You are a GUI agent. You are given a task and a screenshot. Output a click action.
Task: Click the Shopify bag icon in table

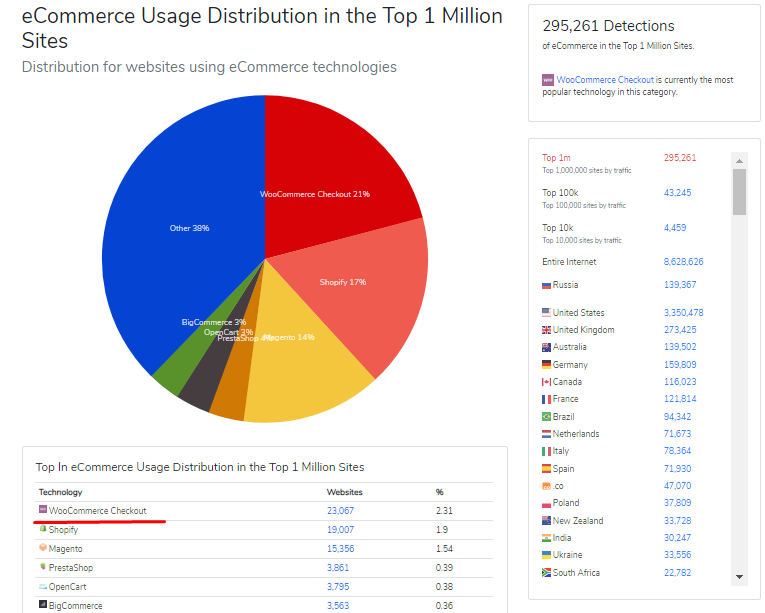pos(43,529)
